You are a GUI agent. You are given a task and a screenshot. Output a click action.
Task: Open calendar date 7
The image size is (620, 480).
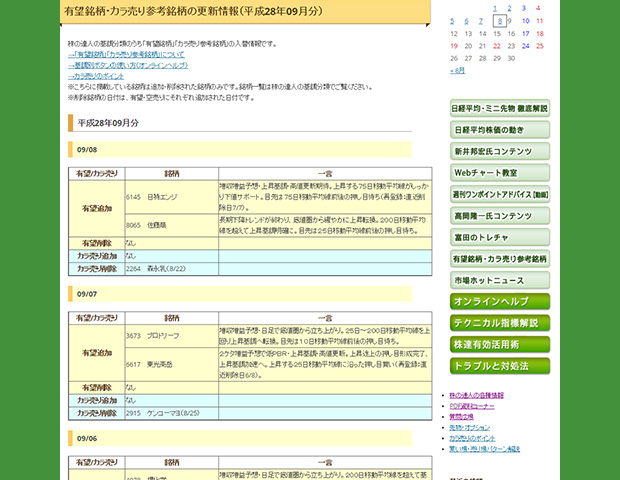(481, 21)
